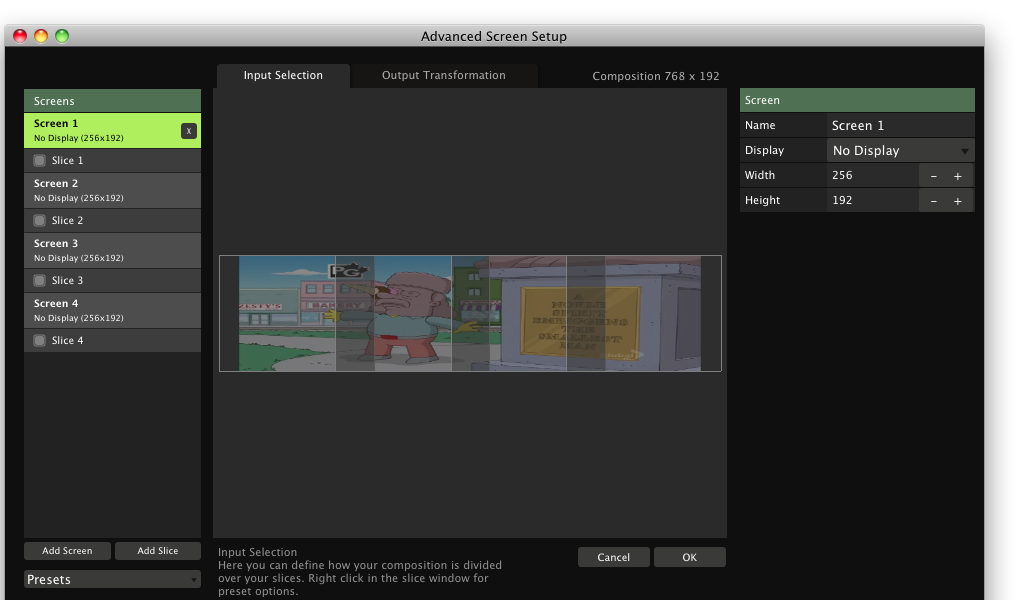1024x600 pixels.
Task: Decrease Width with the minus button
Action: coord(934,176)
